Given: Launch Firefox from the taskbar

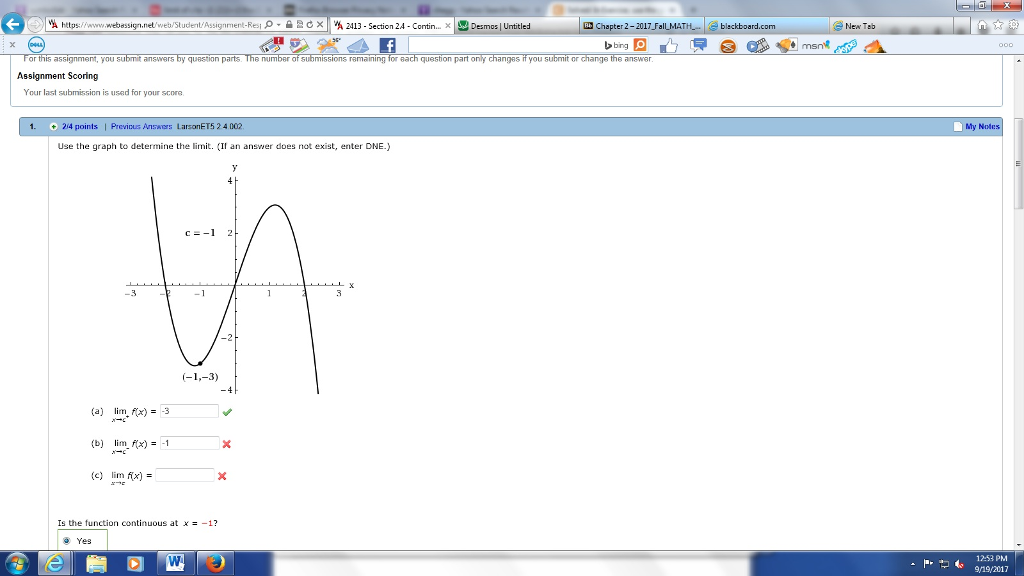Looking at the screenshot, I should click(214, 561).
